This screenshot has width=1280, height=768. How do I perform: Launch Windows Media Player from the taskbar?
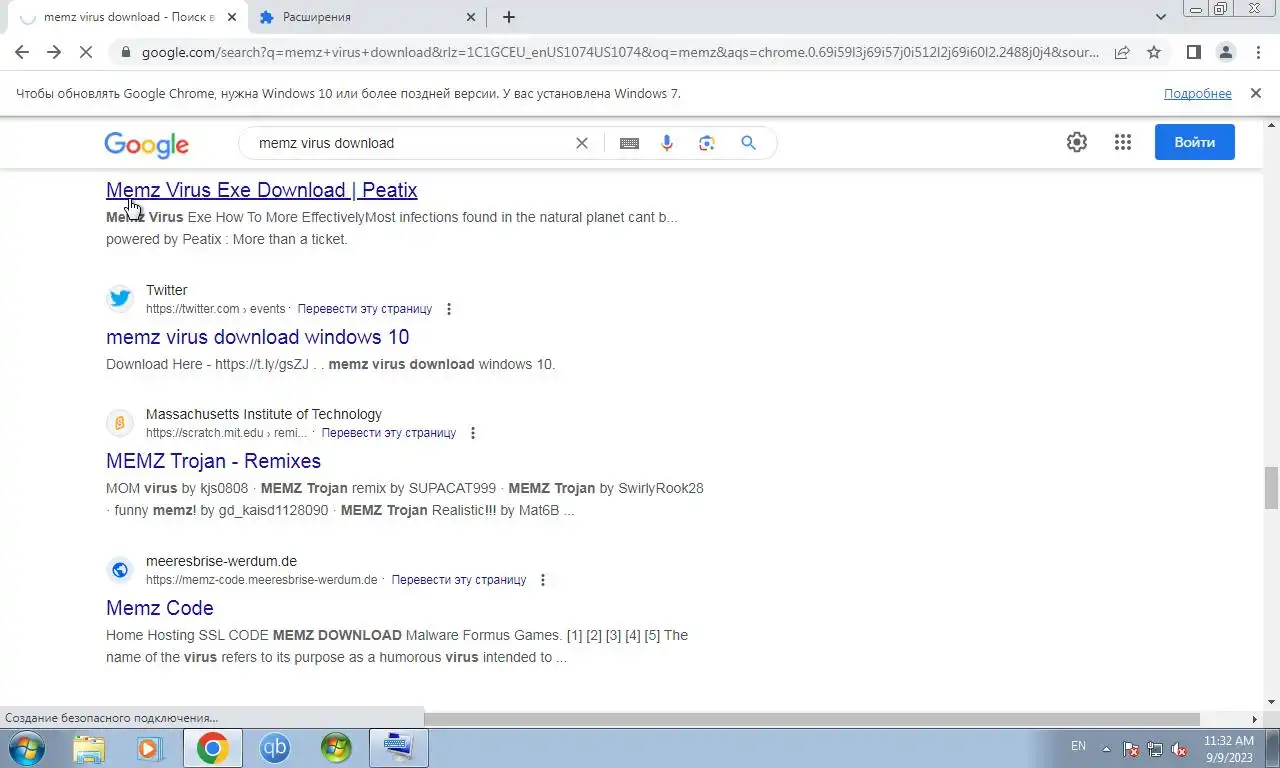pos(150,748)
